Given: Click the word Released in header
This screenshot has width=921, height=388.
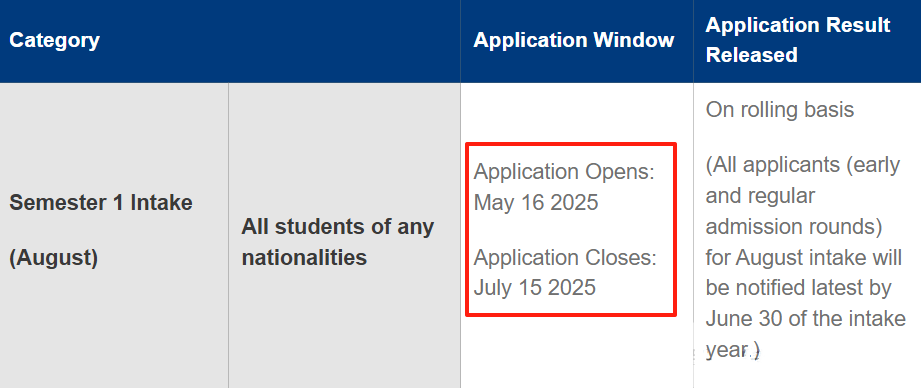Looking at the screenshot, I should (x=751, y=55).
